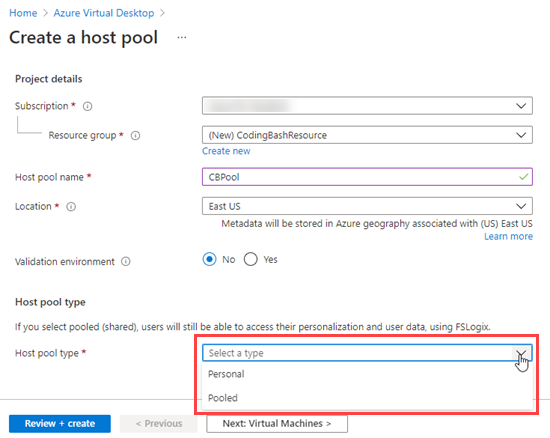Open the Learn more link
Viewport: 550px width, 438px height.
pyautogui.click(x=509, y=237)
